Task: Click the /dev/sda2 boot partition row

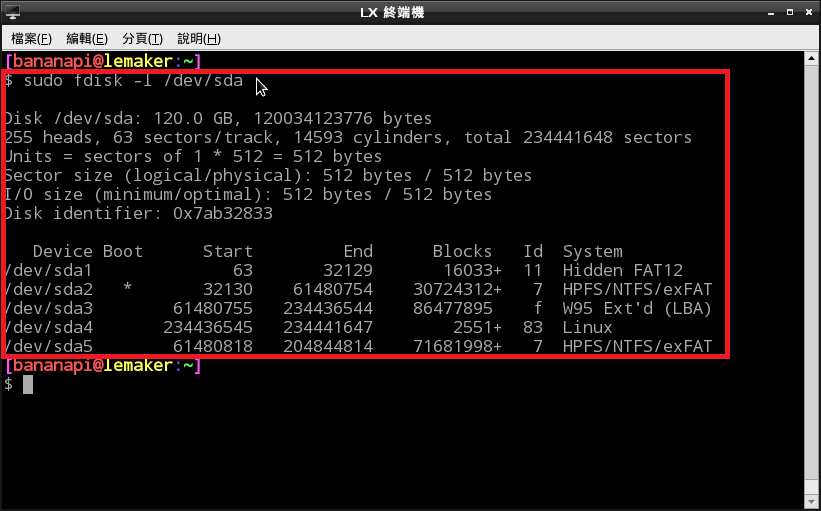Action: pos(358,289)
